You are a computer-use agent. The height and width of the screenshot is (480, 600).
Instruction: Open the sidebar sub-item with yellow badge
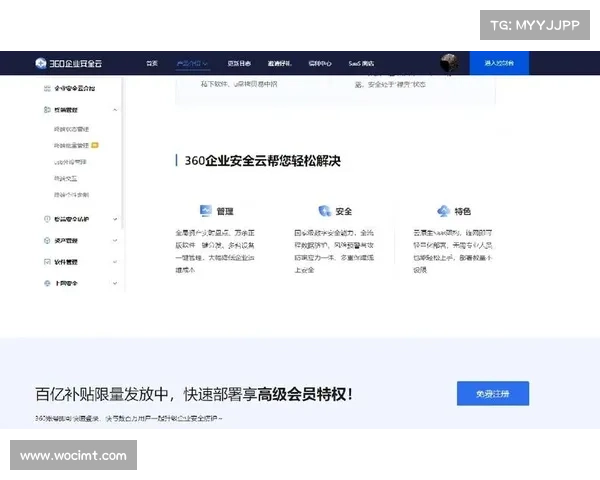(x=71, y=145)
